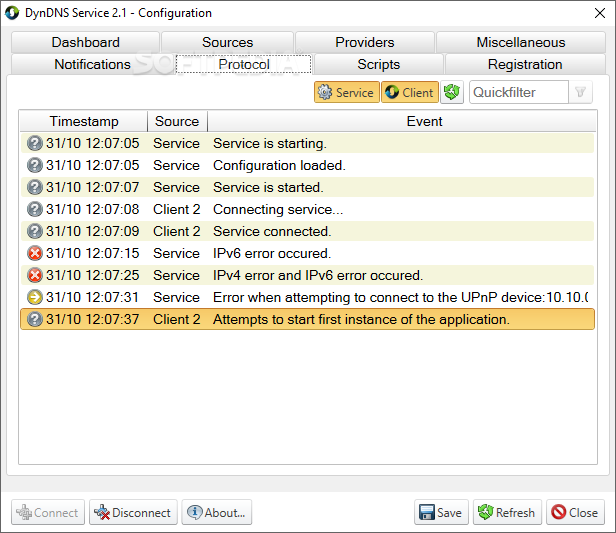
Task: Select the 'Service connected.' event text
Action: [x=272, y=231]
